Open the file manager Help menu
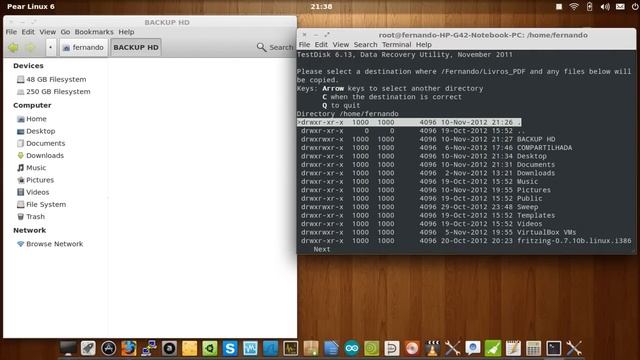This screenshot has width=640, height=360. tap(126, 32)
